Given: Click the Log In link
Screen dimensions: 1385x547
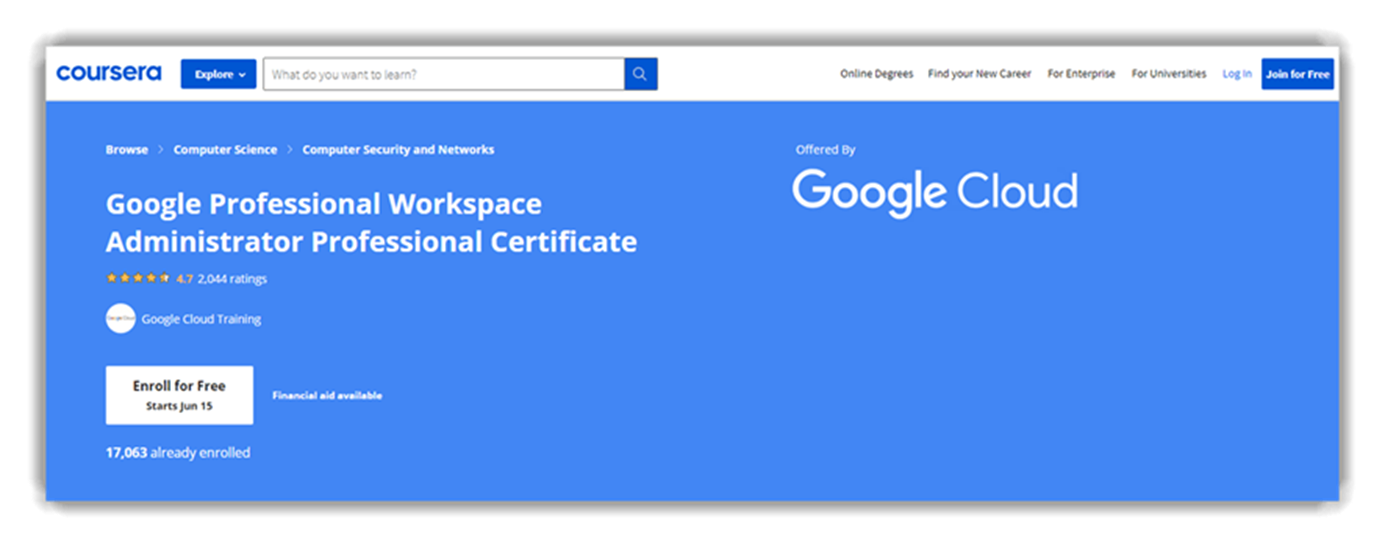Looking at the screenshot, I should coord(1237,74).
